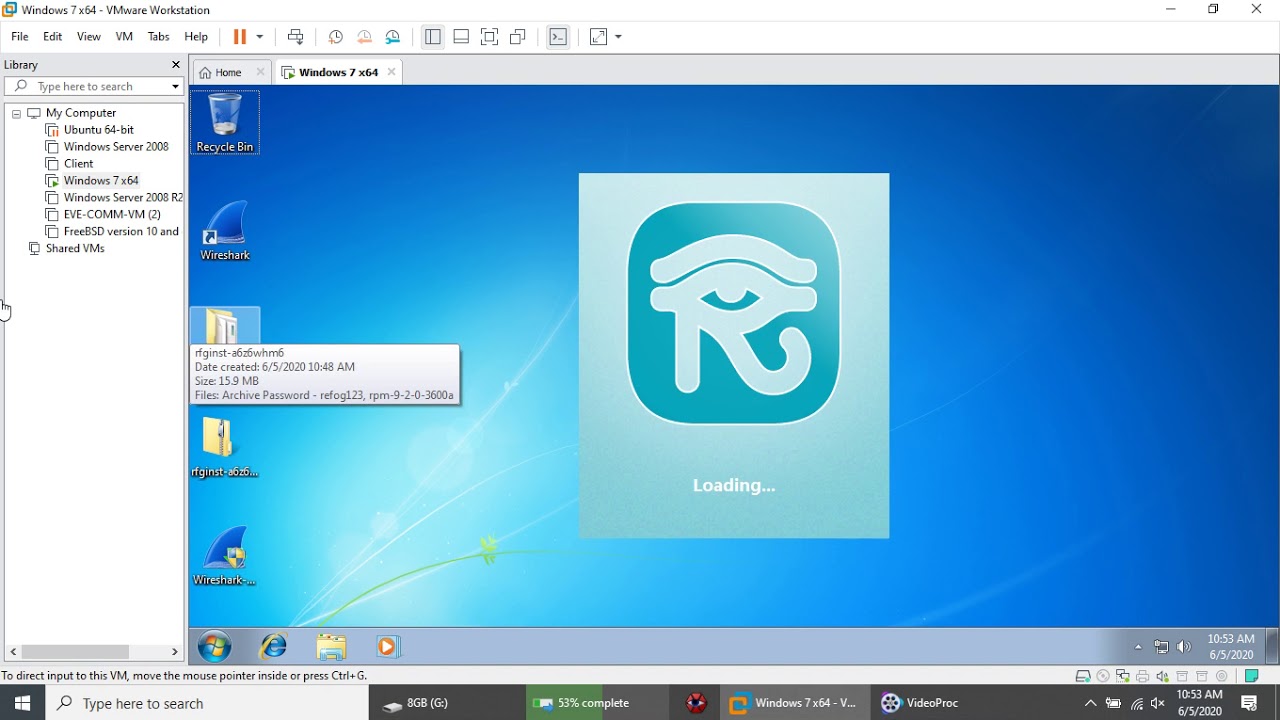Open the VM menu

124,37
